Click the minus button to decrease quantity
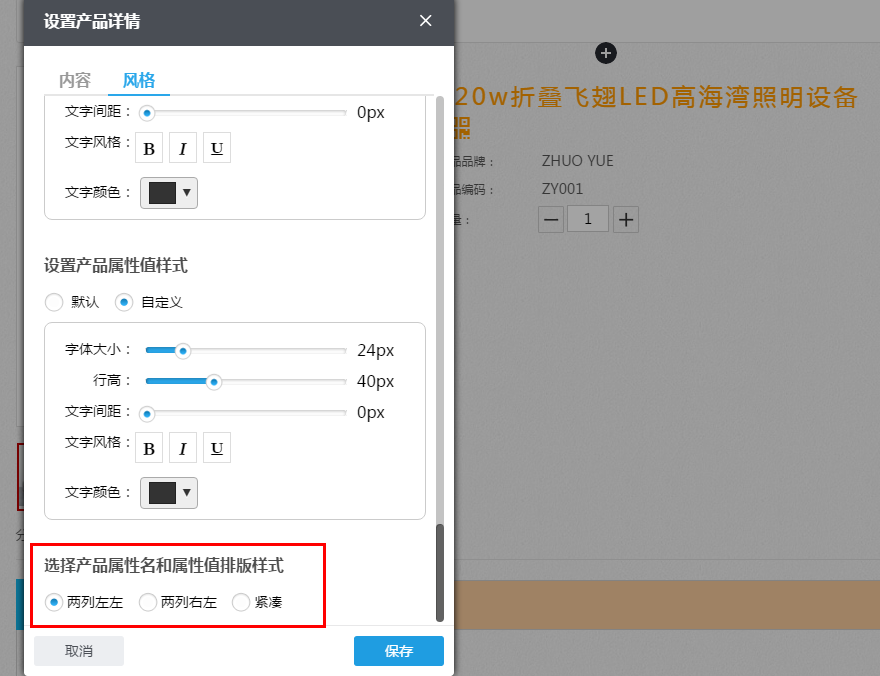Viewport: 880px width, 676px height. (x=550, y=219)
